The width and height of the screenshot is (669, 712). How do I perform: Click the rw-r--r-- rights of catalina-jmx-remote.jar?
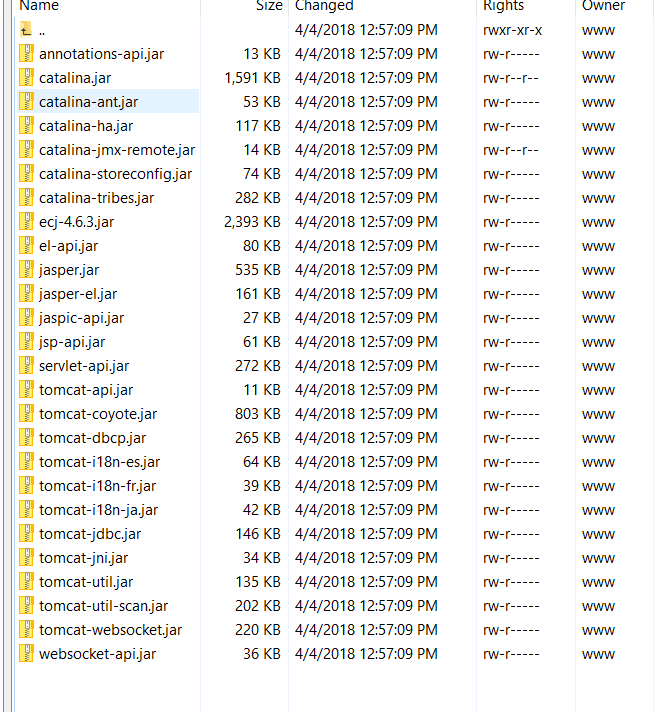510,150
